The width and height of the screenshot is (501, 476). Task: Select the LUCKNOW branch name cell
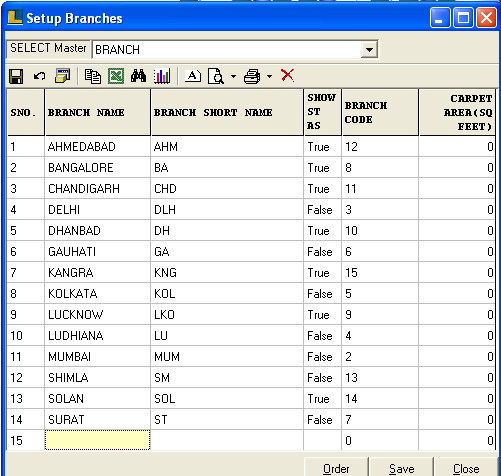point(97,314)
